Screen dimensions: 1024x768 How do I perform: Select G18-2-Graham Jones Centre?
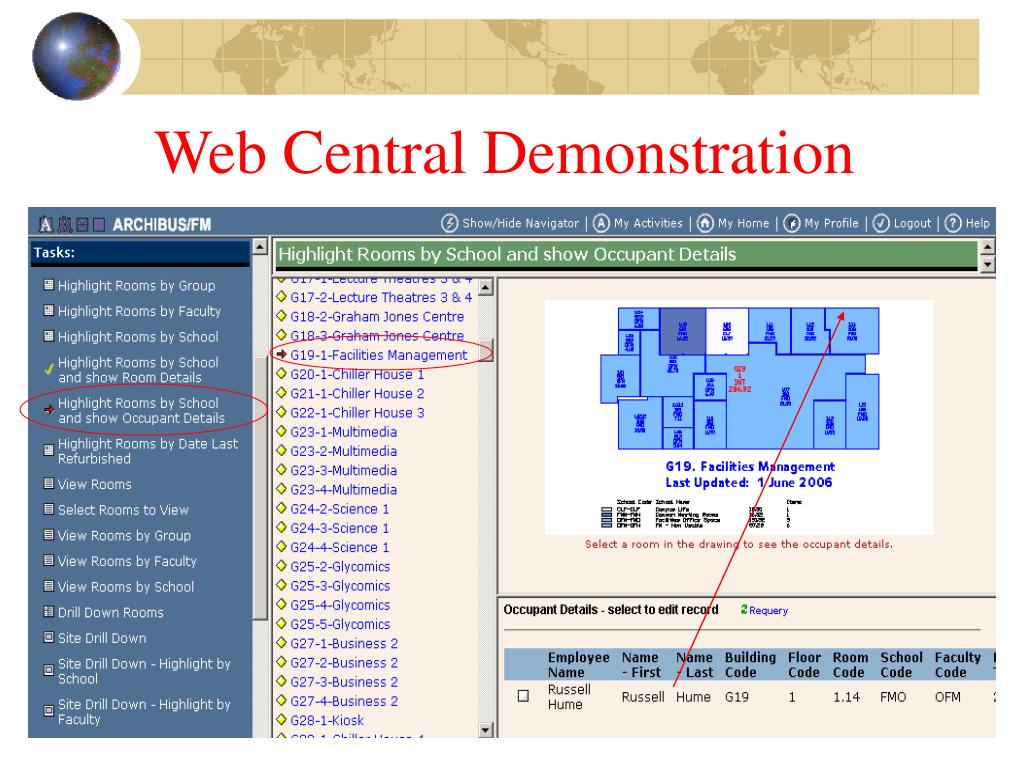tap(377, 316)
